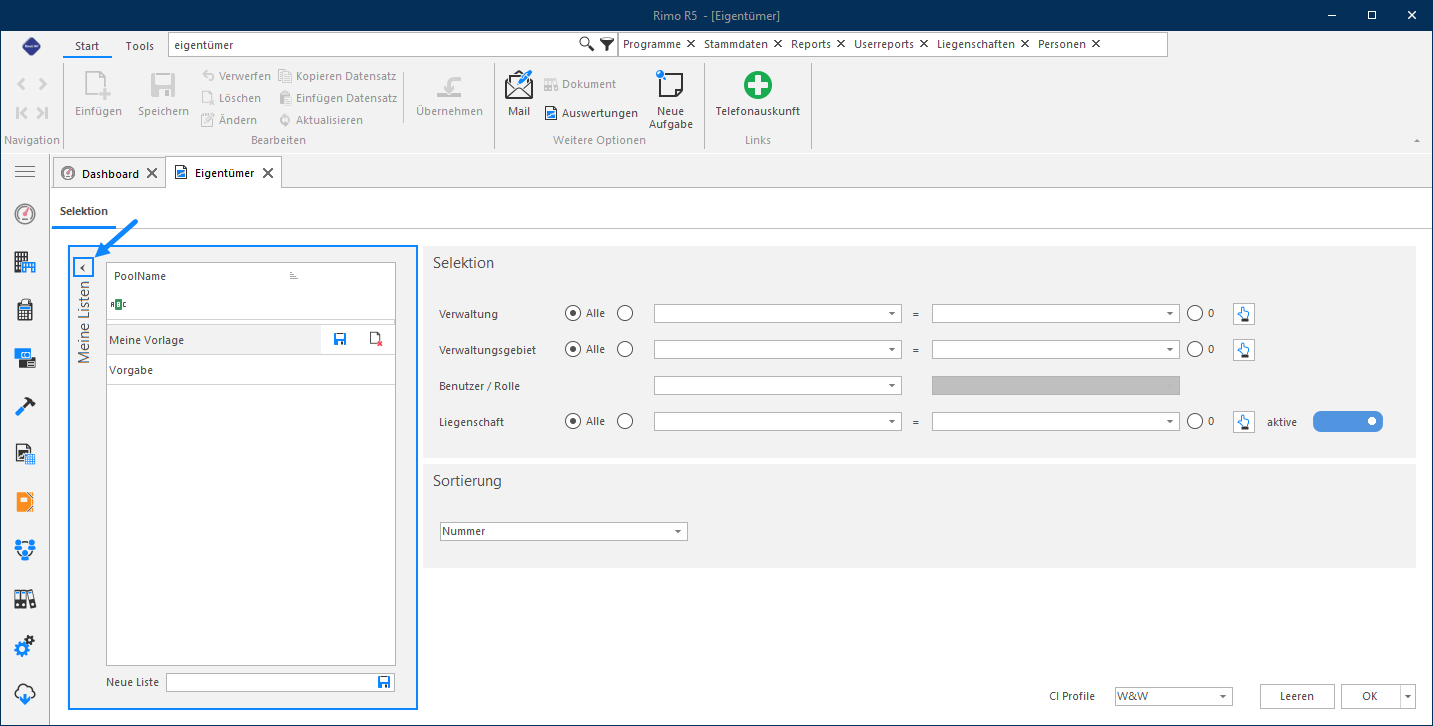Image resolution: width=1433 pixels, height=726 pixels.
Task: Select the Selektion tab
Action: click(x=84, y=211)
